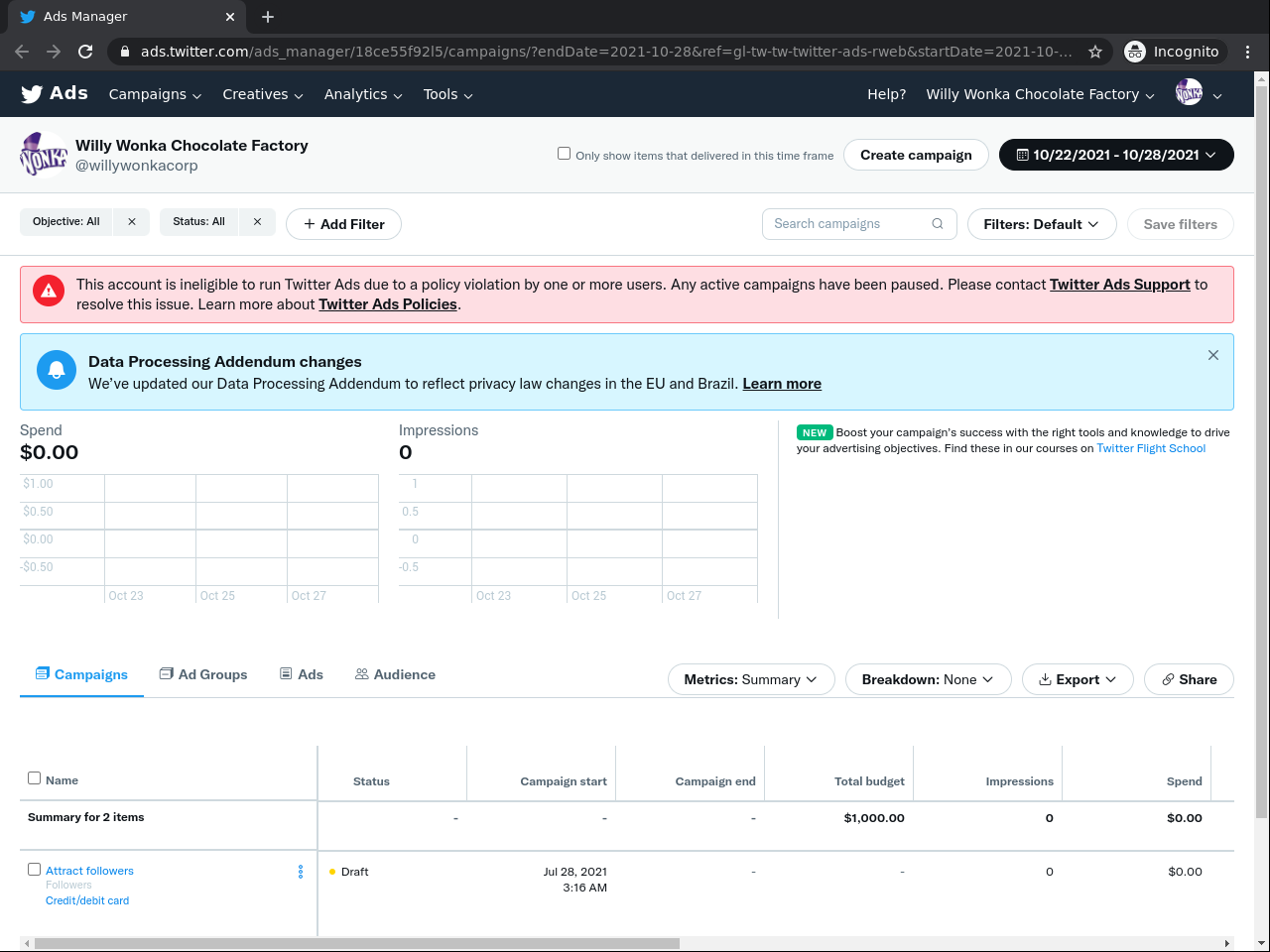Screen dimensions: 1270x952
Task: Click the vertical page scrollbar
Action: (1262, 451)
